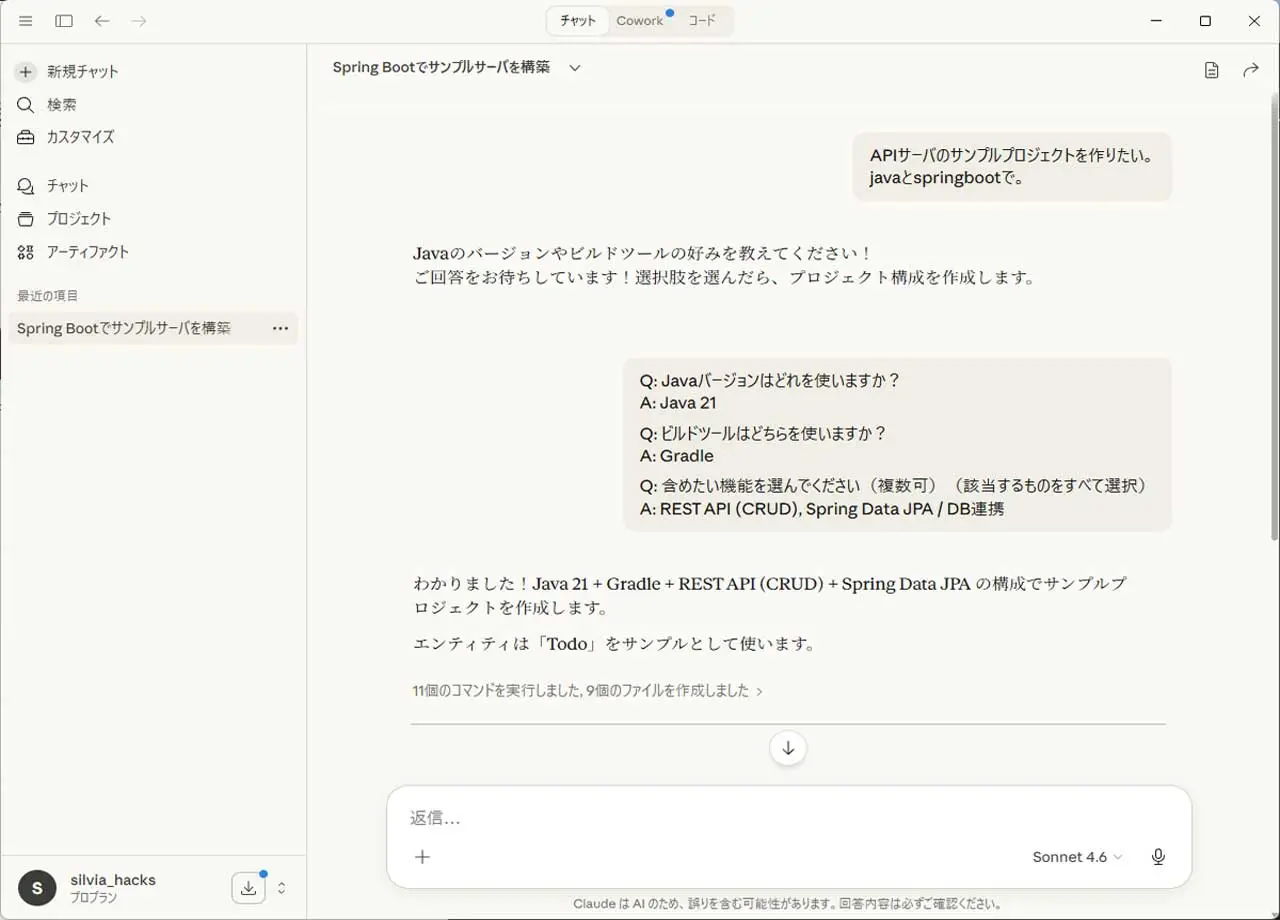Open the document icon in header
Screen dimensions: 1280x920
1211,70
